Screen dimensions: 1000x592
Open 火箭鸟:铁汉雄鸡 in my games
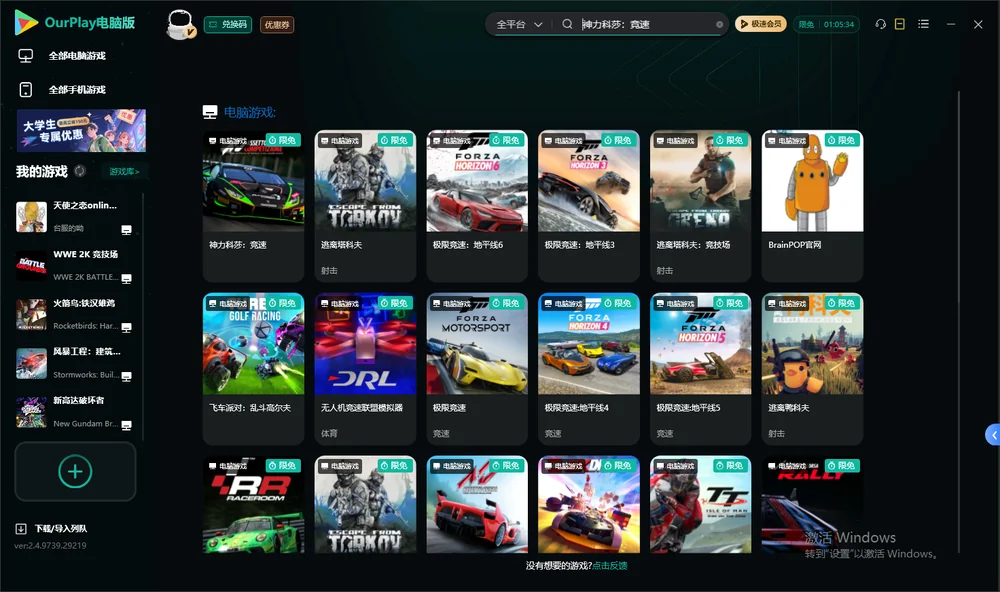(x=75, y=314)
